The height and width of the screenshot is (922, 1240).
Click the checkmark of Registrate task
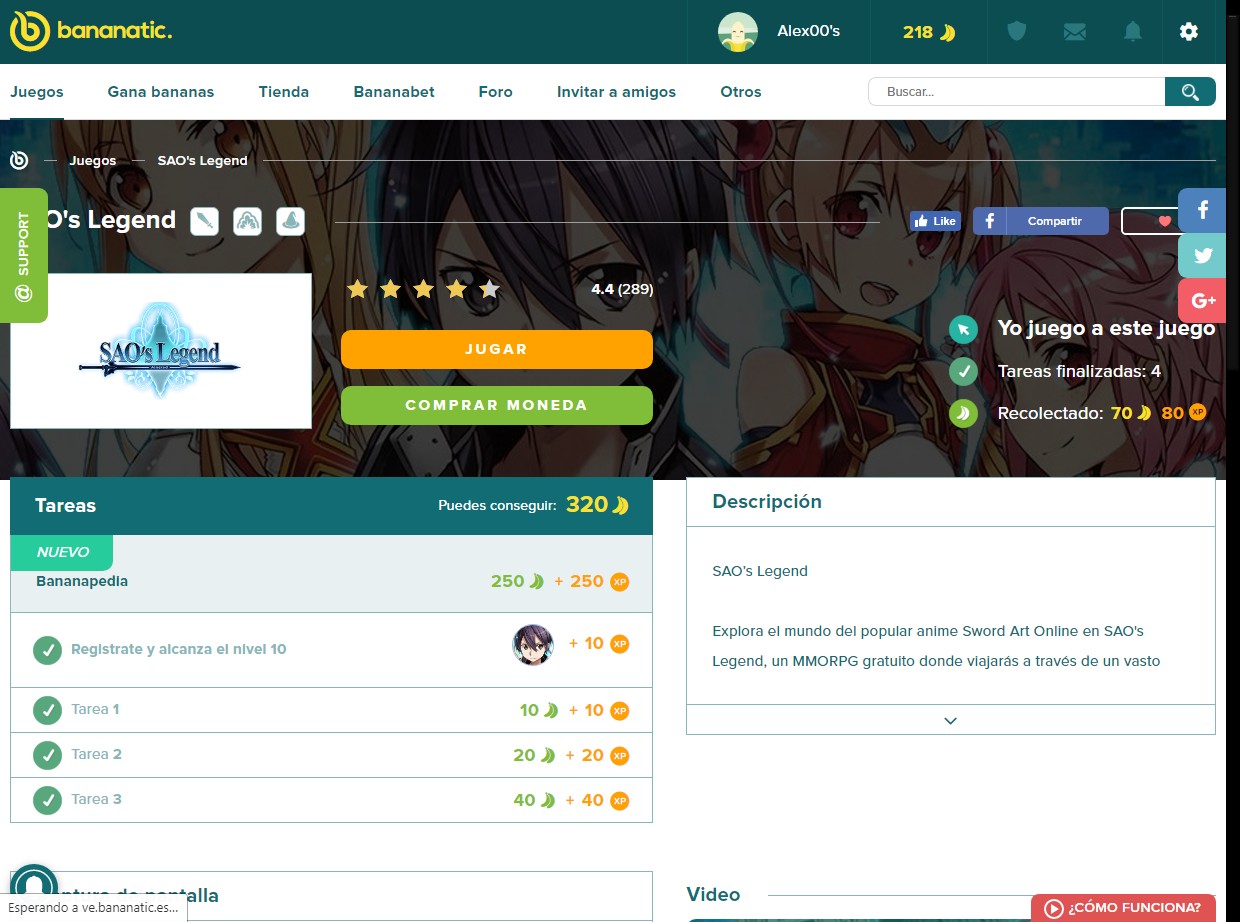pyautogui.click(x=47, y=650)
